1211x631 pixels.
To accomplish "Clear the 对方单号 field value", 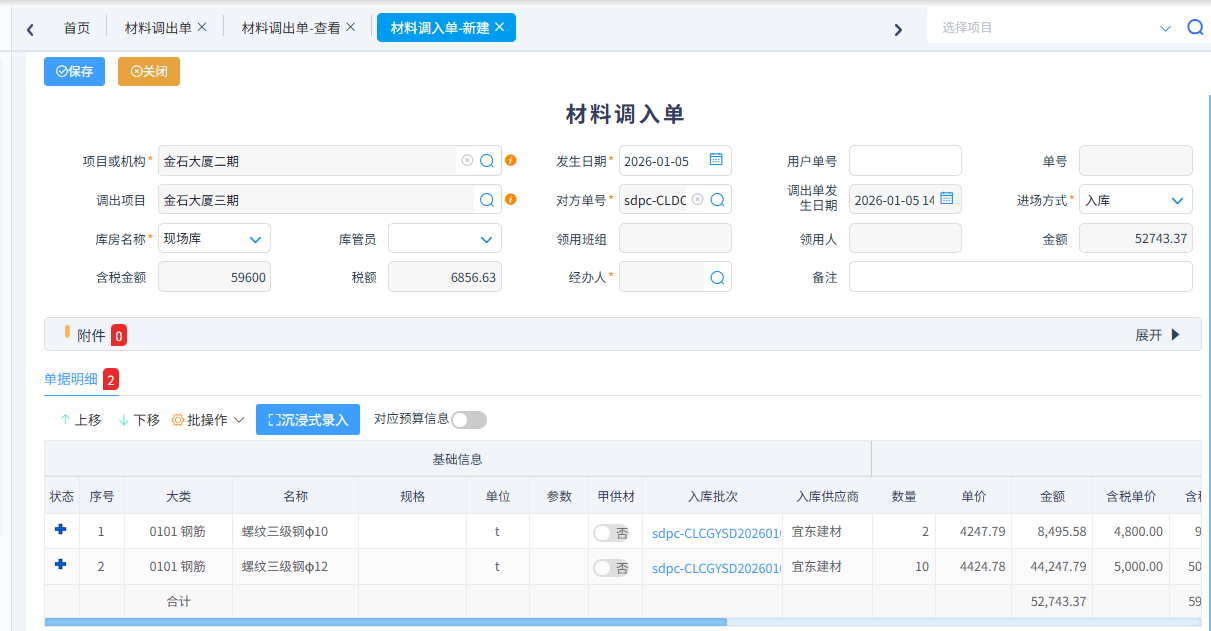I will pos(697,200).
